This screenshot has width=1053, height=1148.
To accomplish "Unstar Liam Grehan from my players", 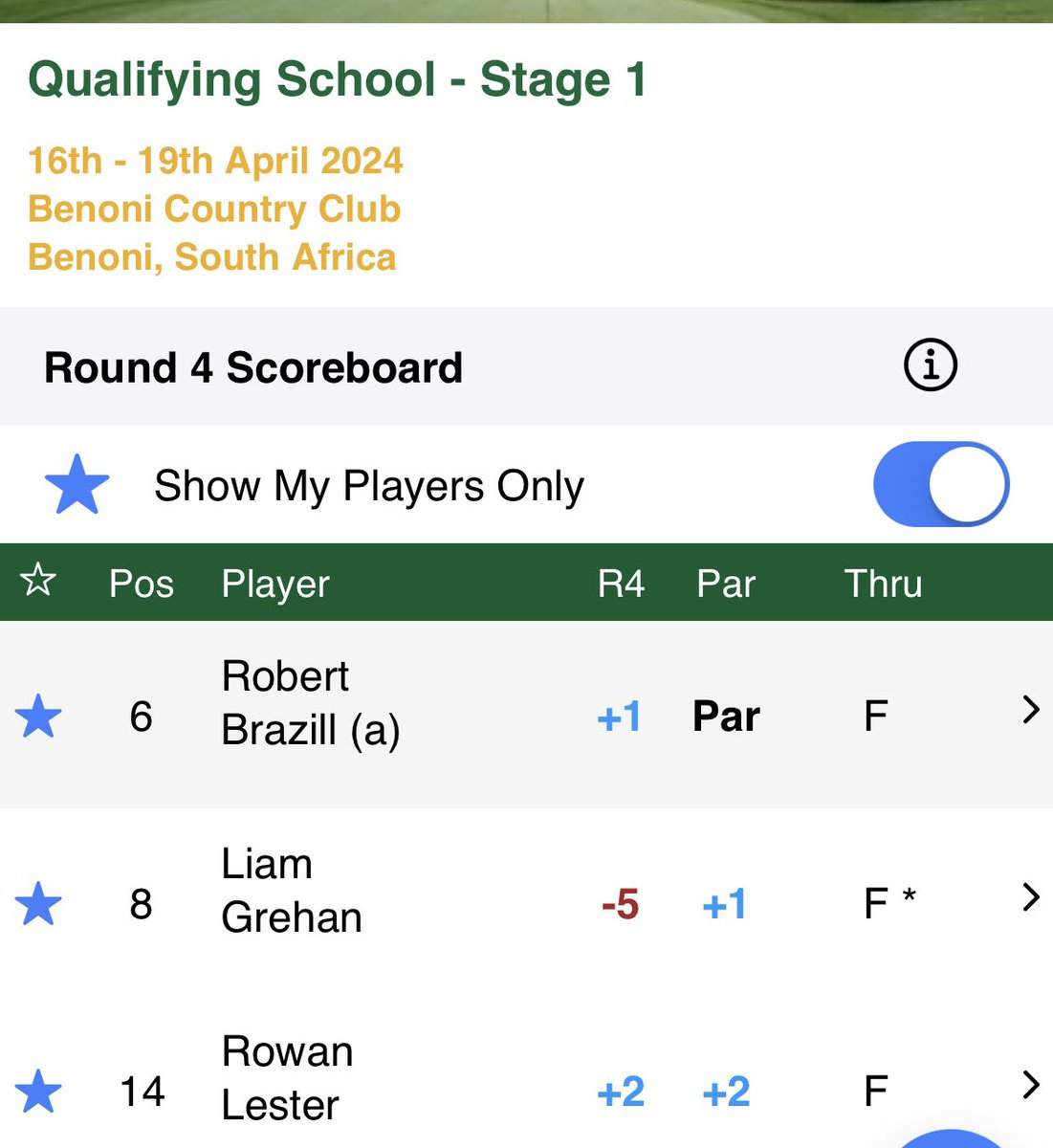I will 39,903.
